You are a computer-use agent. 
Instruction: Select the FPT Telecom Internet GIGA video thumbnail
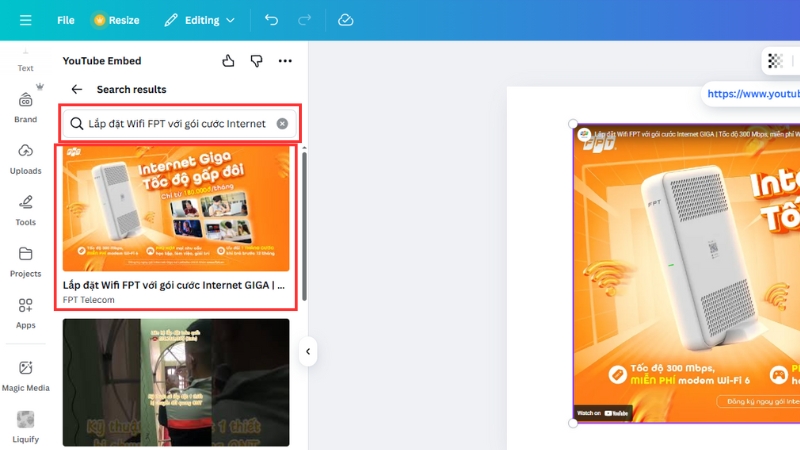[x=176, y=209]
